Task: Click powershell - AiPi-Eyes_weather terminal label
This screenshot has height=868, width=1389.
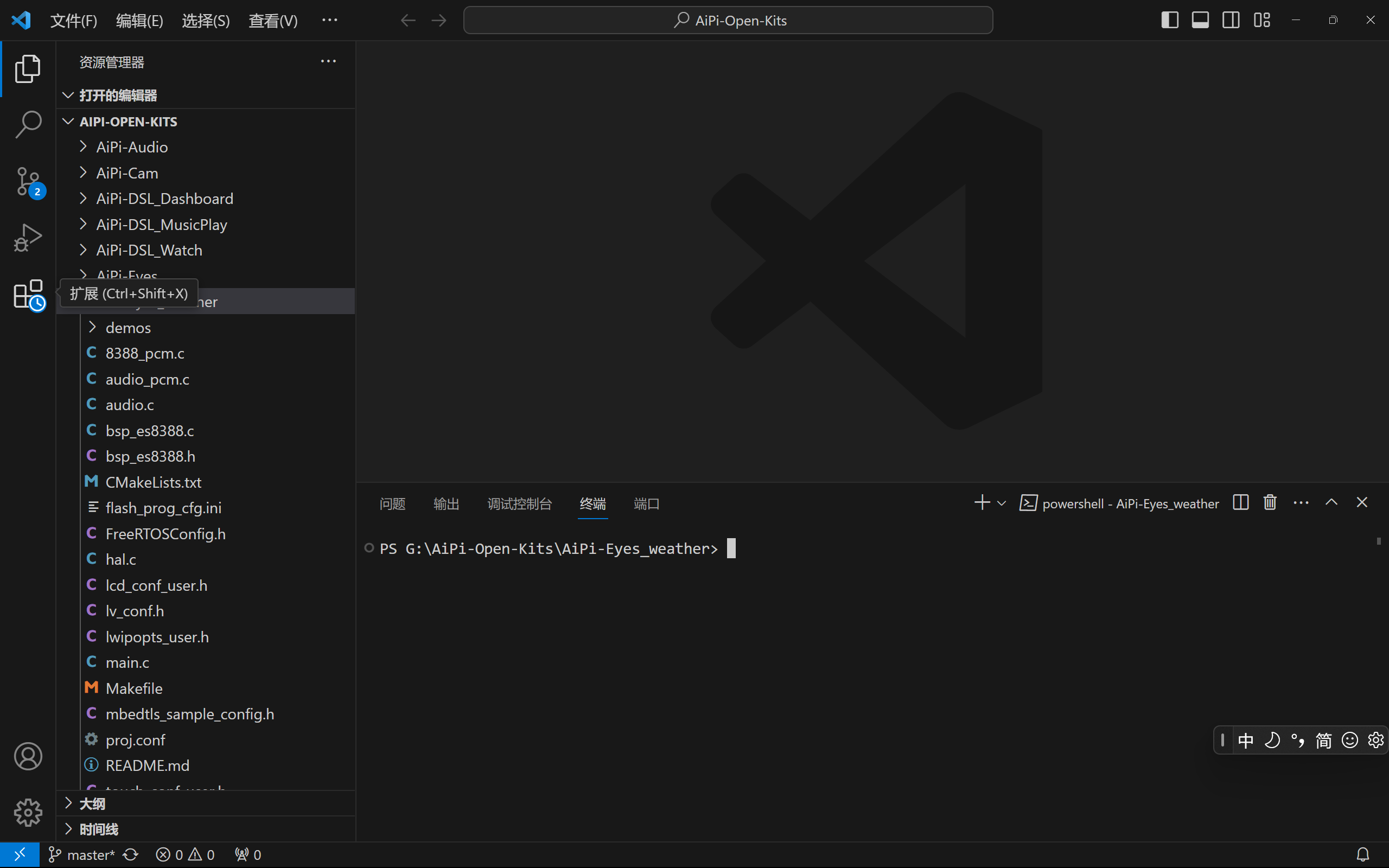Action: (1119, 503)
